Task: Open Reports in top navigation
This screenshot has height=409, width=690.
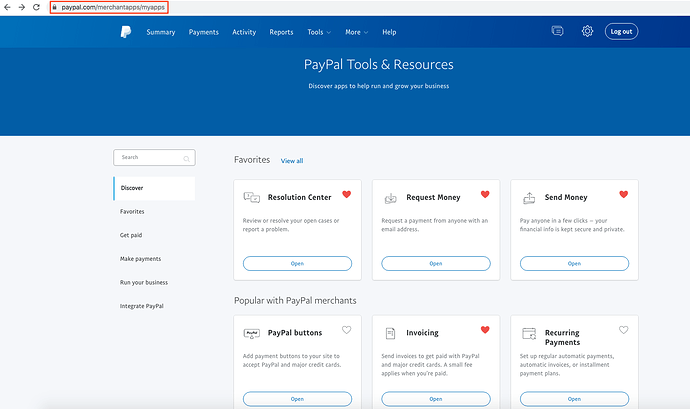Action: pos(281,32)
